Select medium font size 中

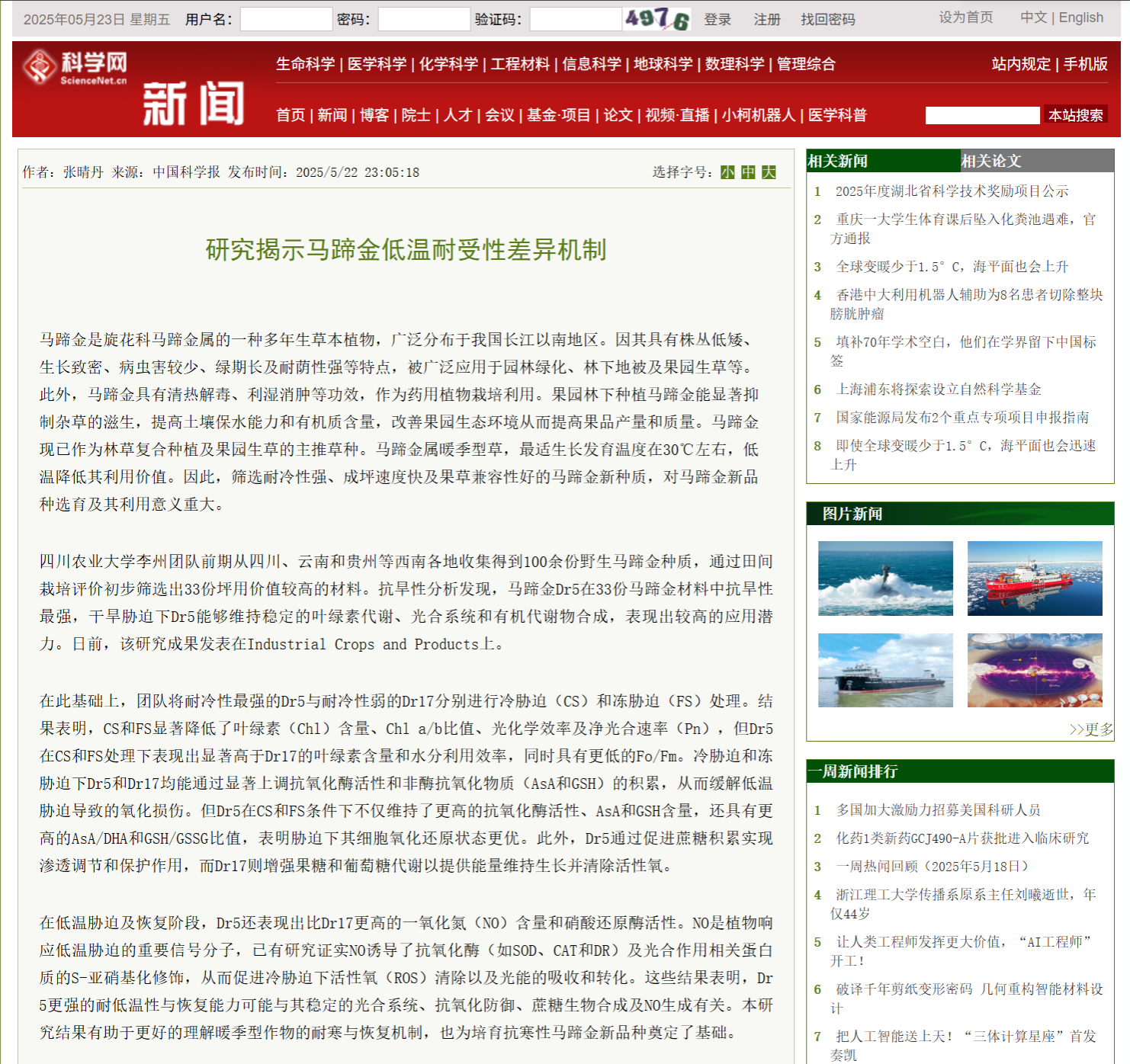(x=748, y=172)
